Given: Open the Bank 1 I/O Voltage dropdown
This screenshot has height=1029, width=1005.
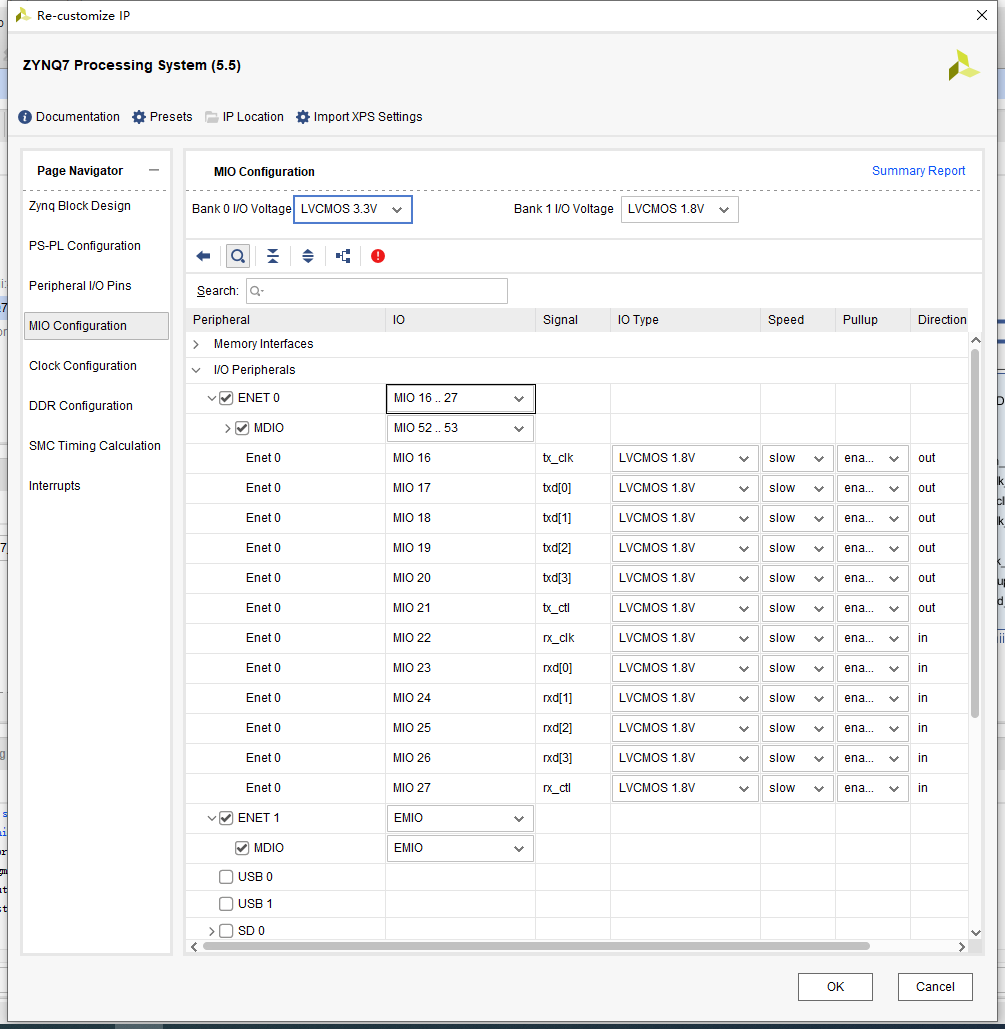Looking at the screenshot, I should pos(679,209).
